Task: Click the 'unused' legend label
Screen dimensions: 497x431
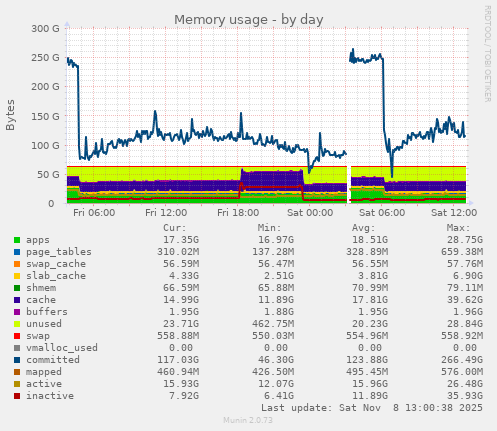Action: pyautogui.click(x=44, y=324)
